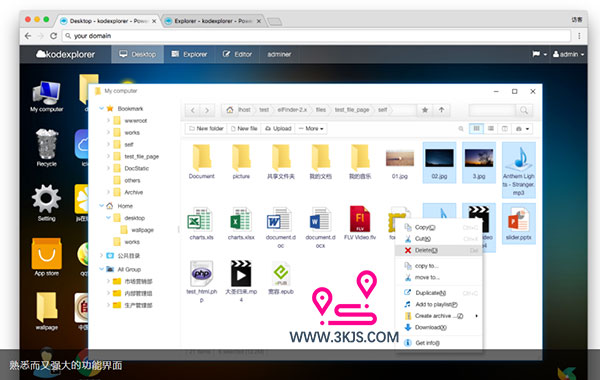
Task: Open the admin user dropdown
Action: click(x=568, y=54)
